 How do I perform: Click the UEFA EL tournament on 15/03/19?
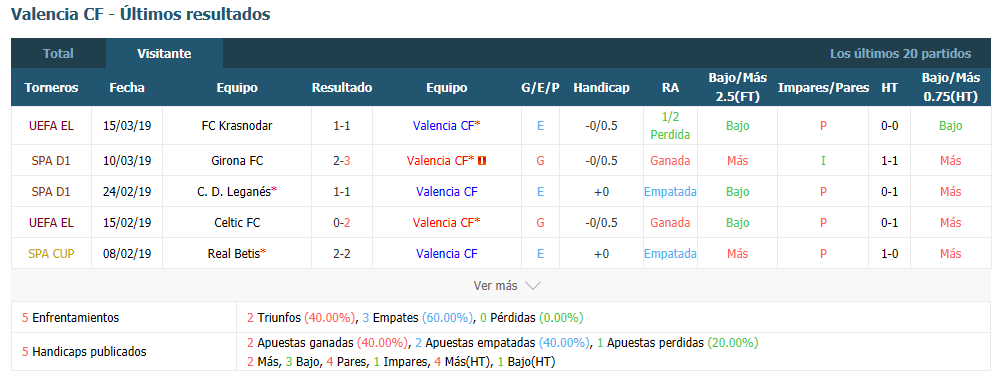click(x=51, y=126)
